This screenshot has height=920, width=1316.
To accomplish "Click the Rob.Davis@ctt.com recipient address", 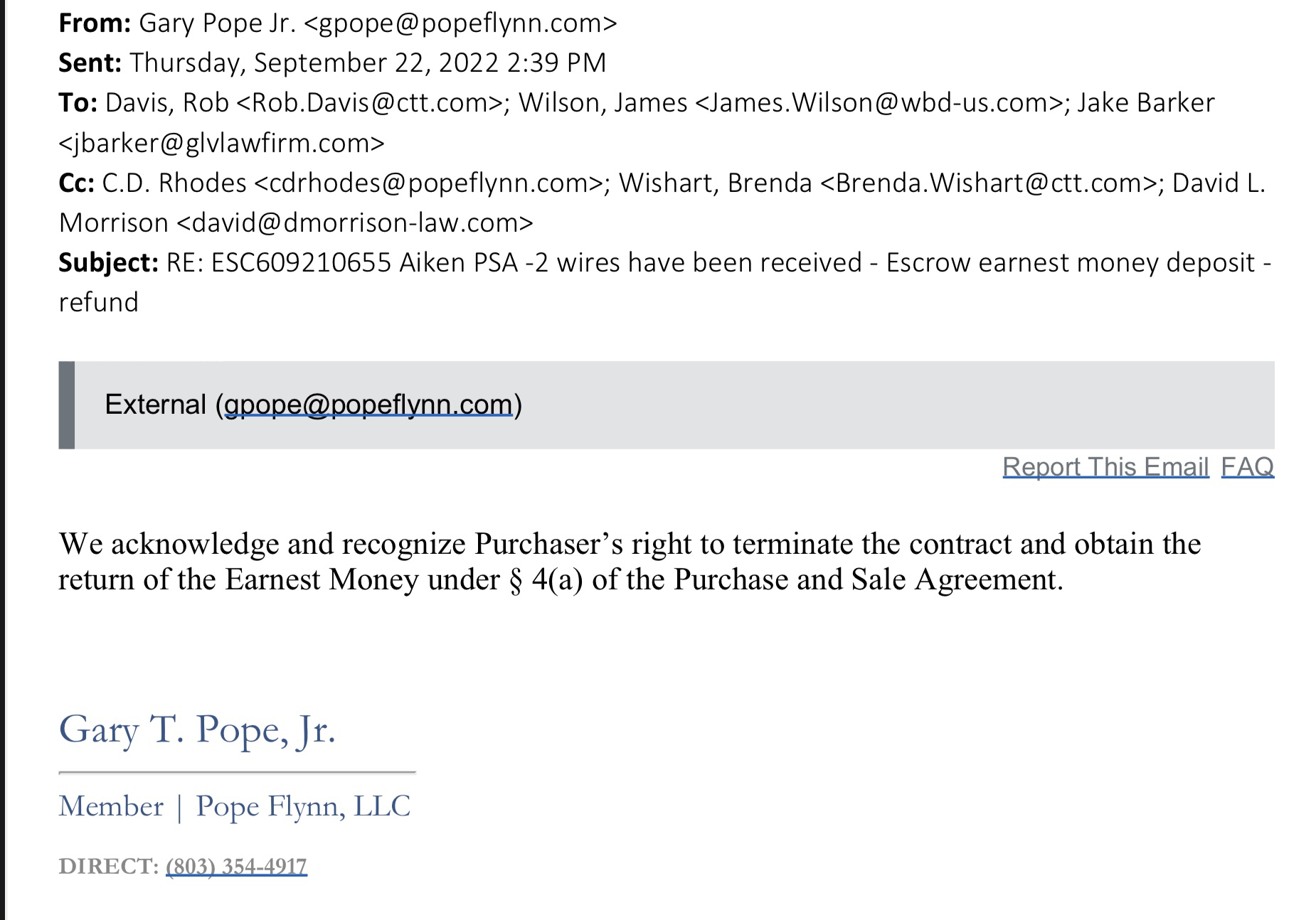I will pos(368,103).
